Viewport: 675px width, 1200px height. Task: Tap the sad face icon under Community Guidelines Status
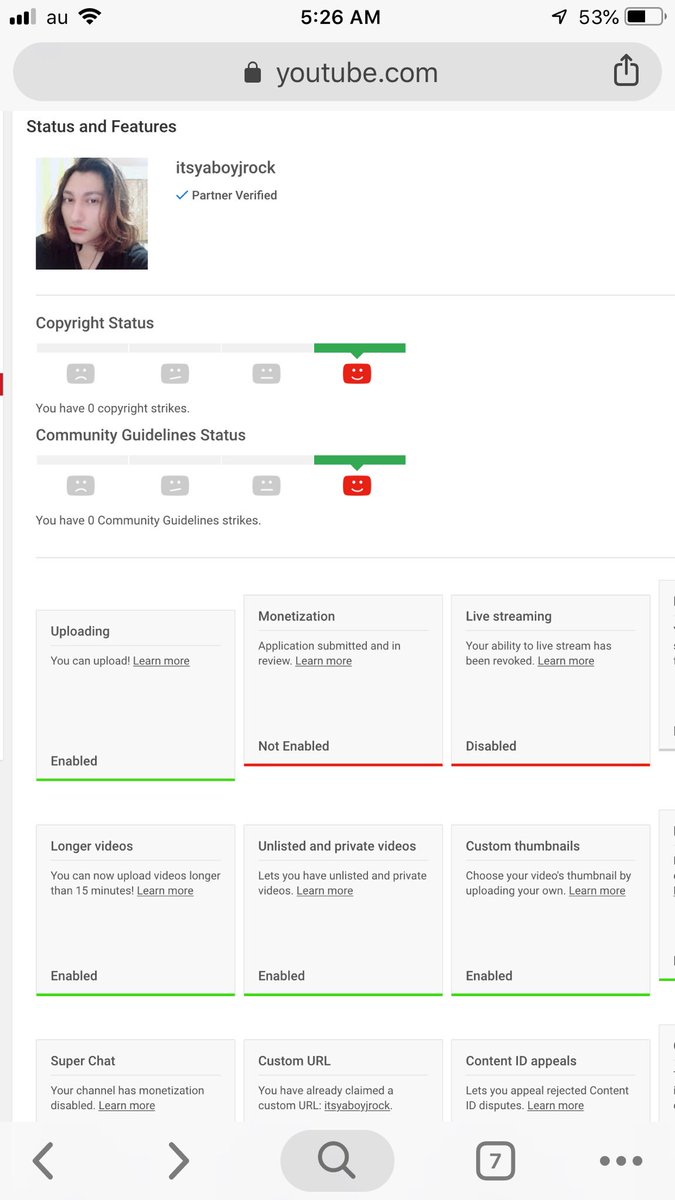pyautogui.click(x=81, y=486)
